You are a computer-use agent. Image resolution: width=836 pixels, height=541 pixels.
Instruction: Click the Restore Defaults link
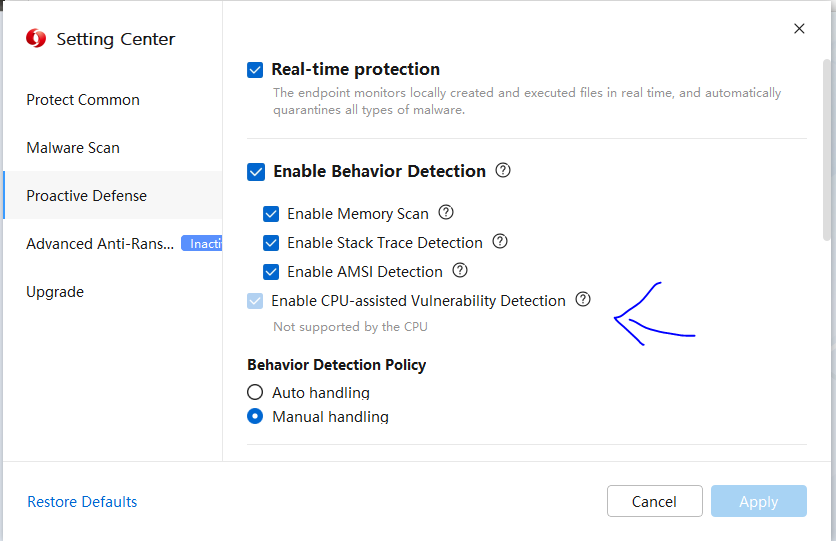(82, 502)
